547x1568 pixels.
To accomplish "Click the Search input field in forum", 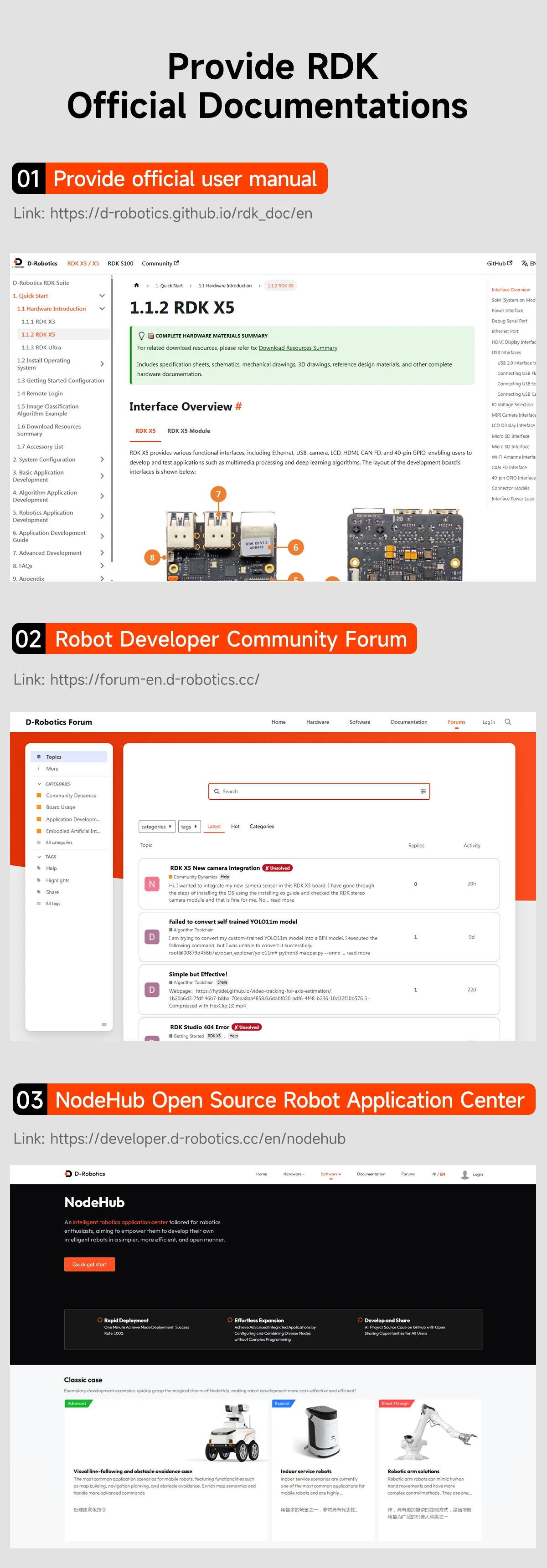I will pos(319,792).
